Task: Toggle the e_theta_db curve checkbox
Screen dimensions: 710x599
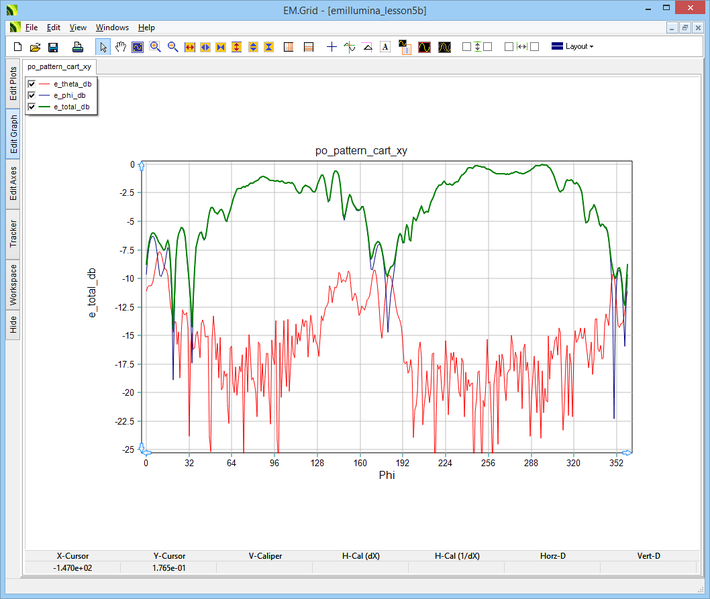Action: 32,84
